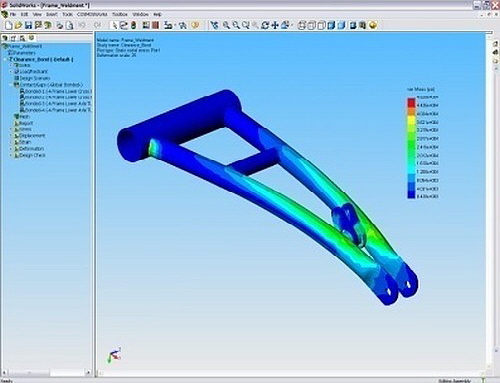The image size is (500, 383).
Task: Click the Shadows display icon
Action: (x=353, y=25)
